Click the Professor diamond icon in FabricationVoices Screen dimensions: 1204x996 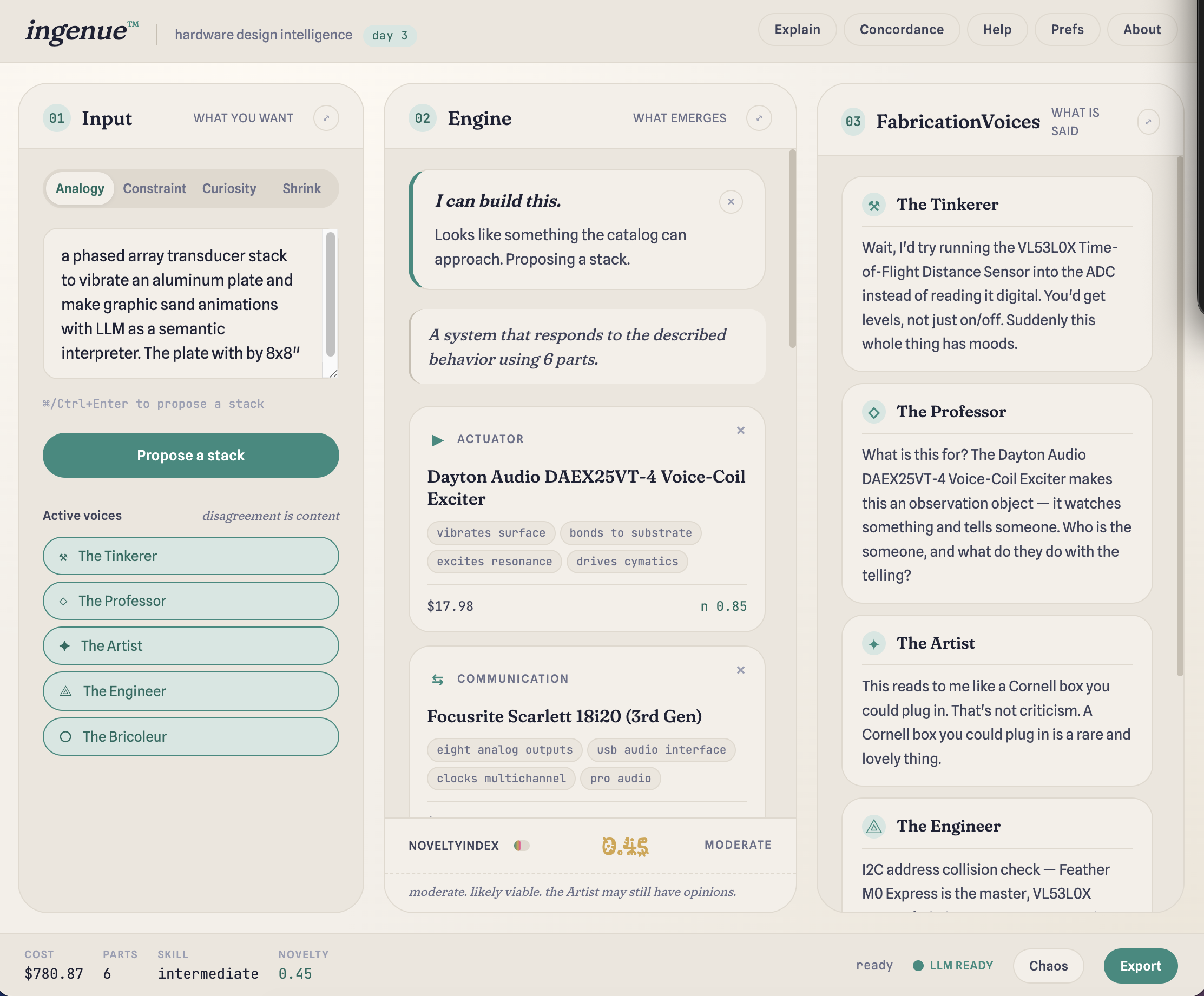[873, 412]
